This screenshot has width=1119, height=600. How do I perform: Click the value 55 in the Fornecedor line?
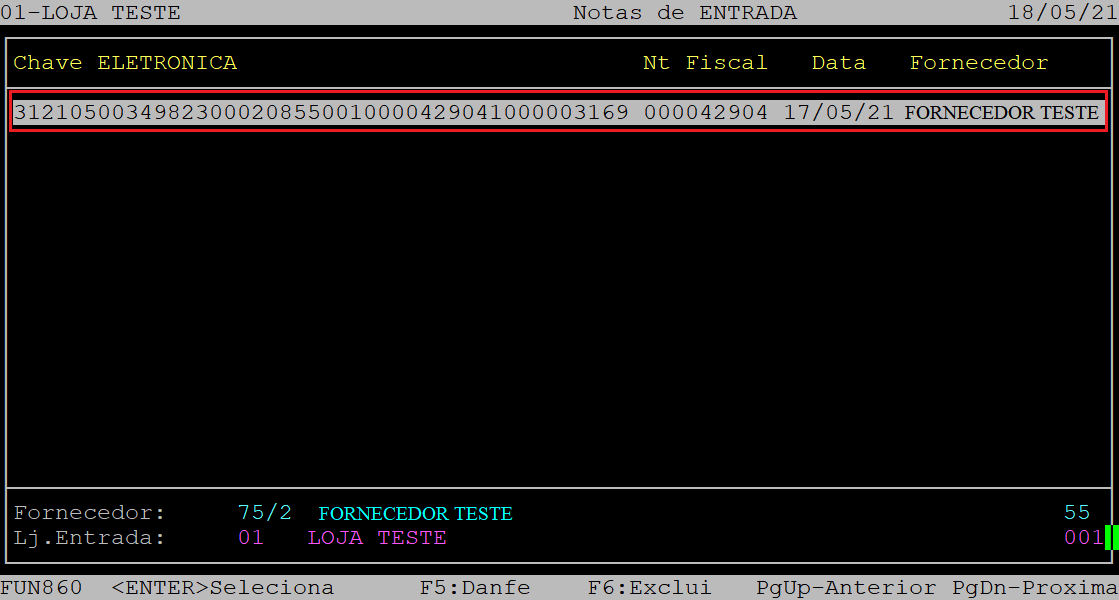coord(1076,513)
